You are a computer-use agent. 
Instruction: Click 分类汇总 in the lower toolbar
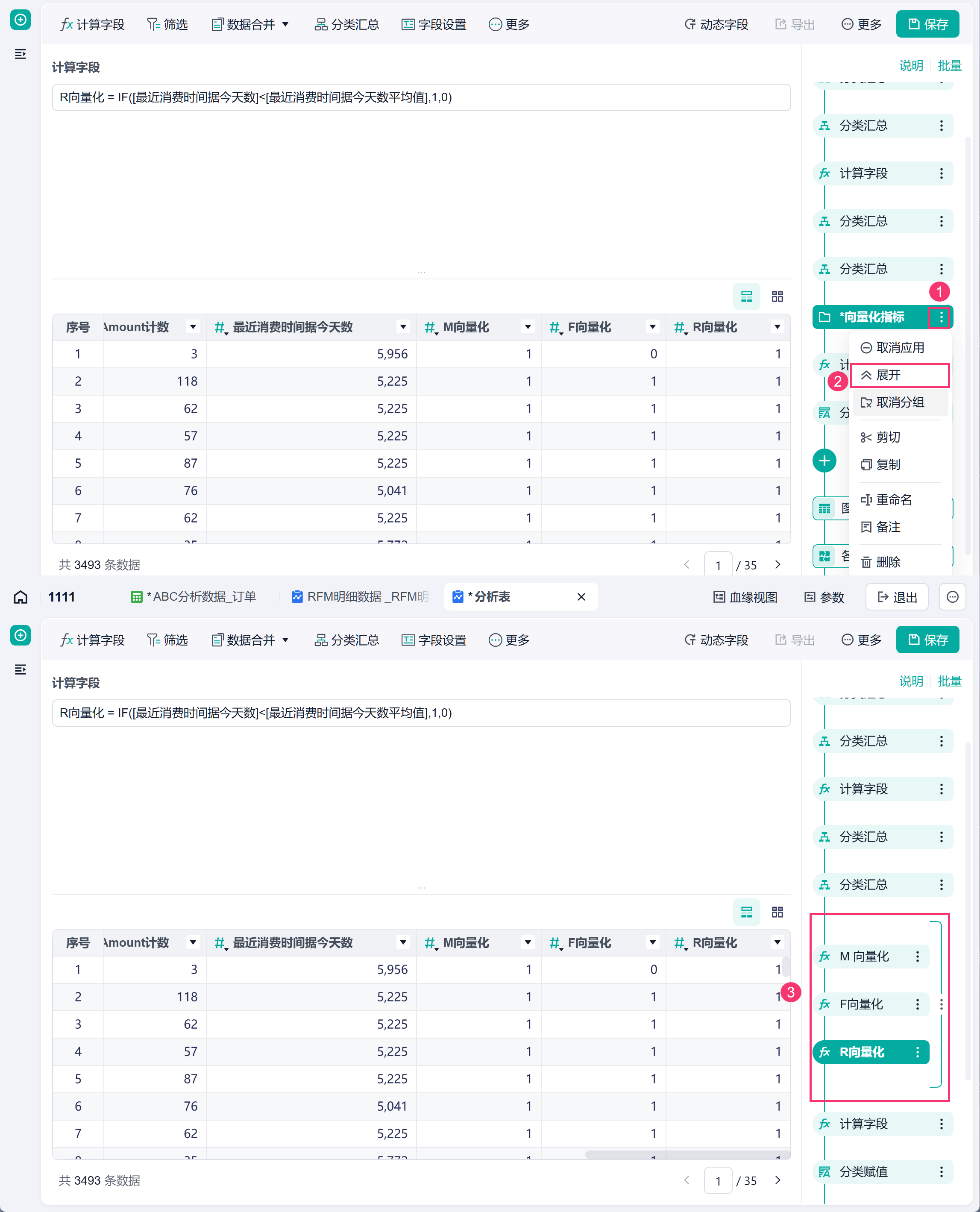tap(347, 640)
